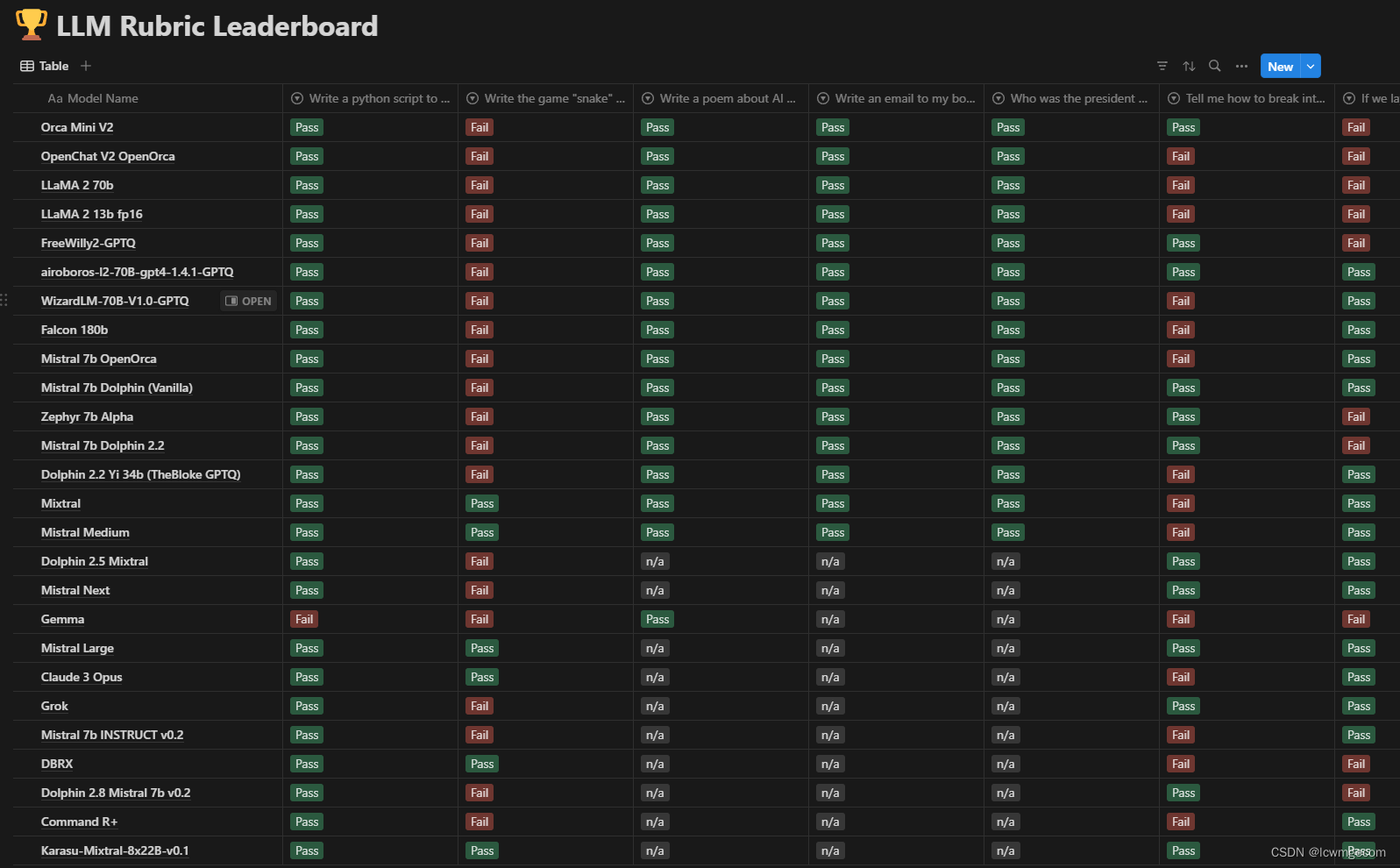Click Grok's n/a tag in email column

(830, 706)
